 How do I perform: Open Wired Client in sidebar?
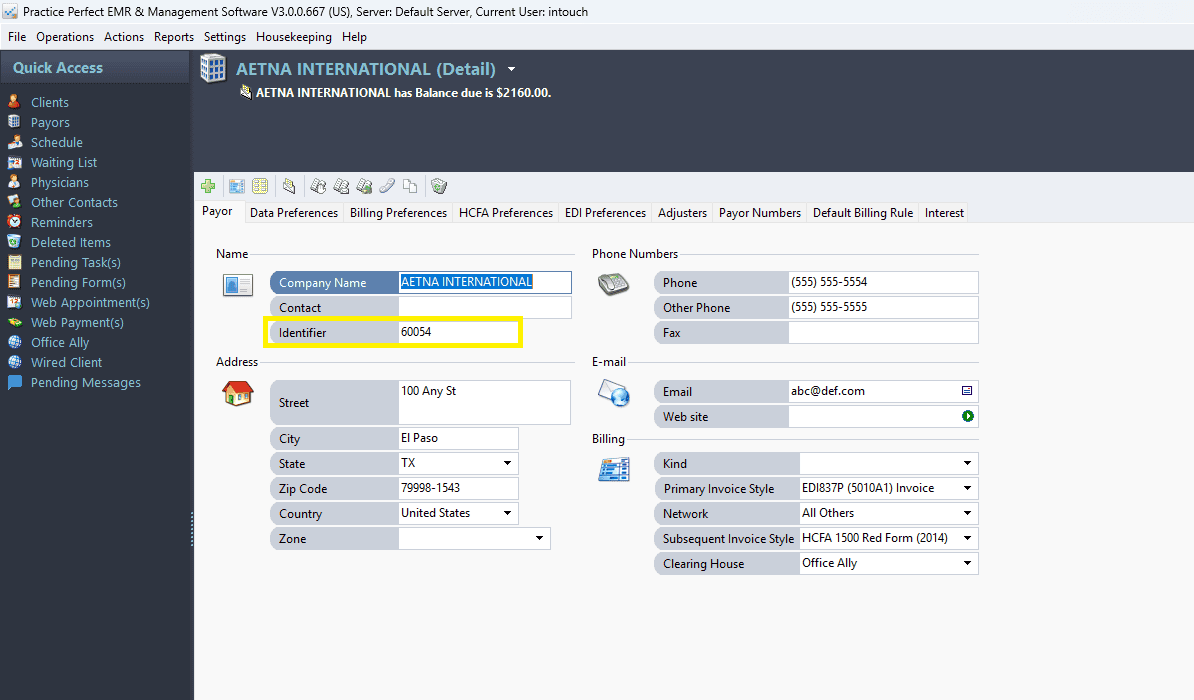pos(66,363)
